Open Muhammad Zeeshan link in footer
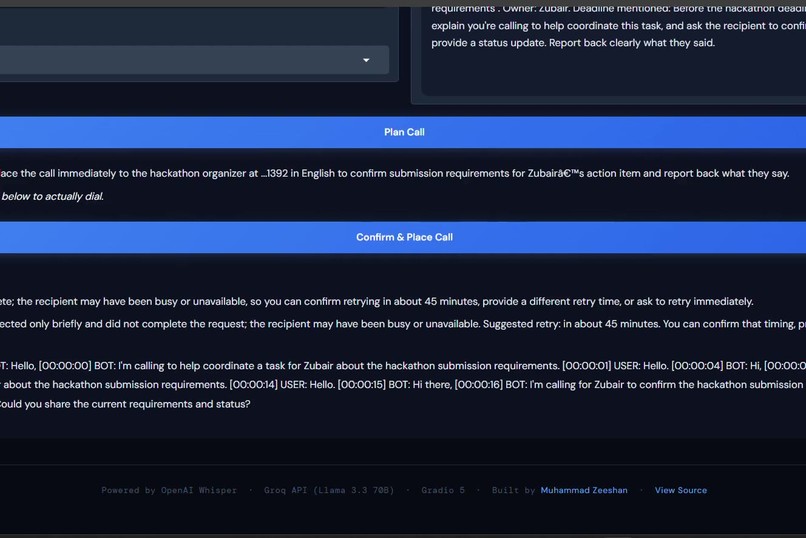806x538 pixels. coord(584,490)
